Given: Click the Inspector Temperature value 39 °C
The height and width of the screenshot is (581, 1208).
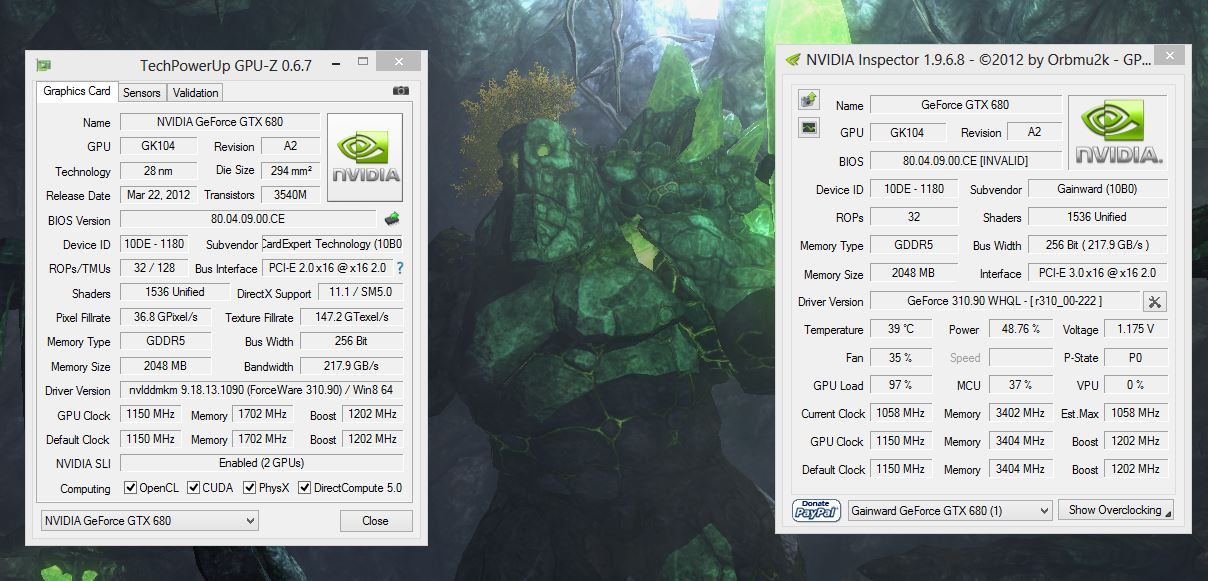Looking at the screenshot, I should point(902,329).
